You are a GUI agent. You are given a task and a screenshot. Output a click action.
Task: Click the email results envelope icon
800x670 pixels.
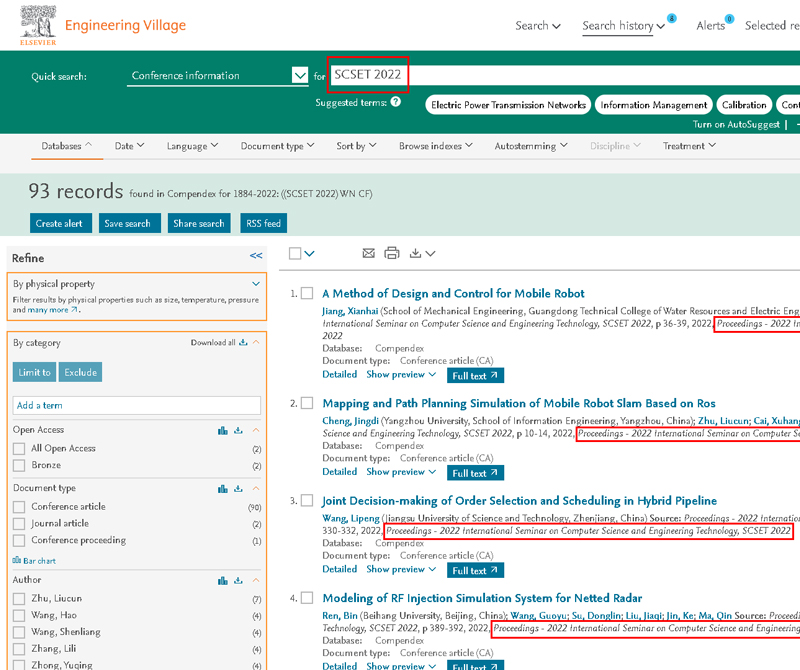coord(368,253)
